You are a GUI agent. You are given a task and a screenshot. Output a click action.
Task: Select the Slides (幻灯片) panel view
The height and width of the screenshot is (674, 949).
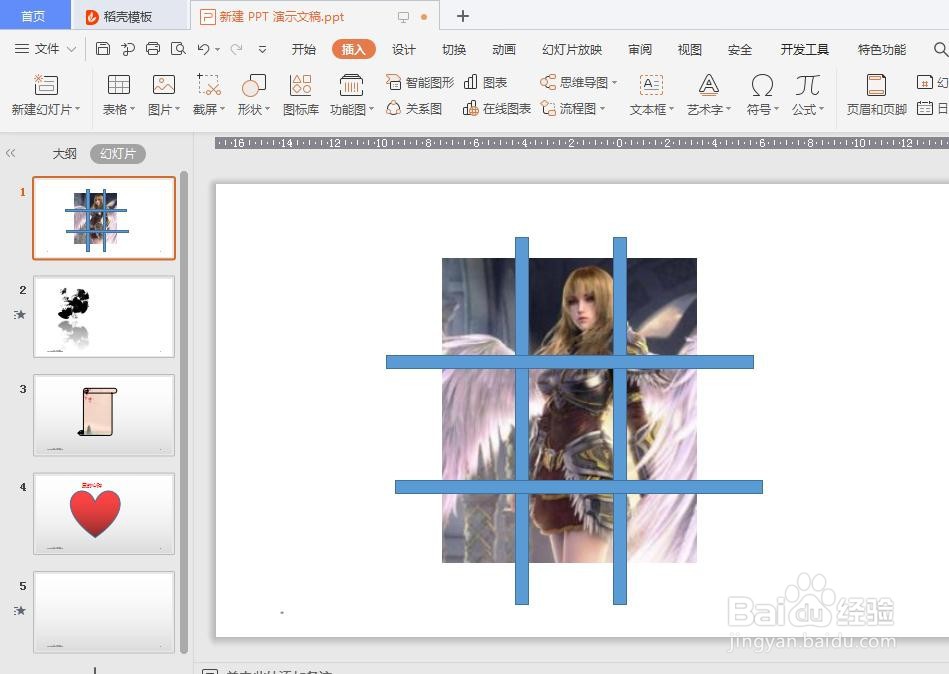click(x=117, y=154)
